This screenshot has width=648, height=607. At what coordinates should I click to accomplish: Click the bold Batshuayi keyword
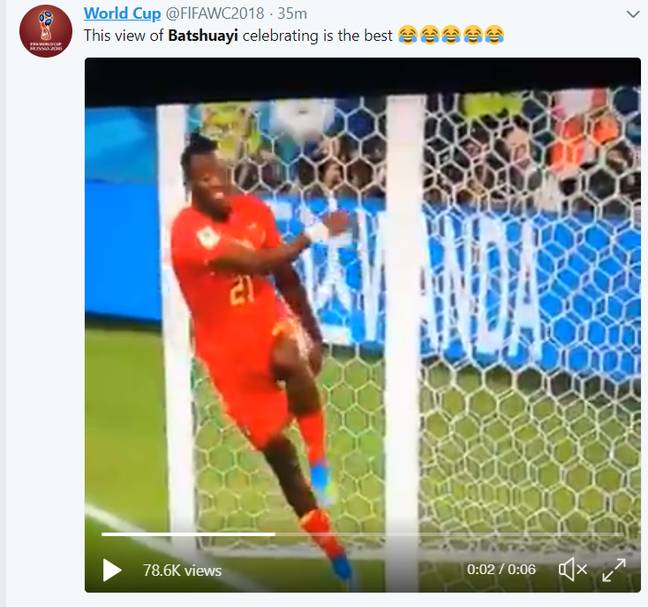tap(203, 36)
